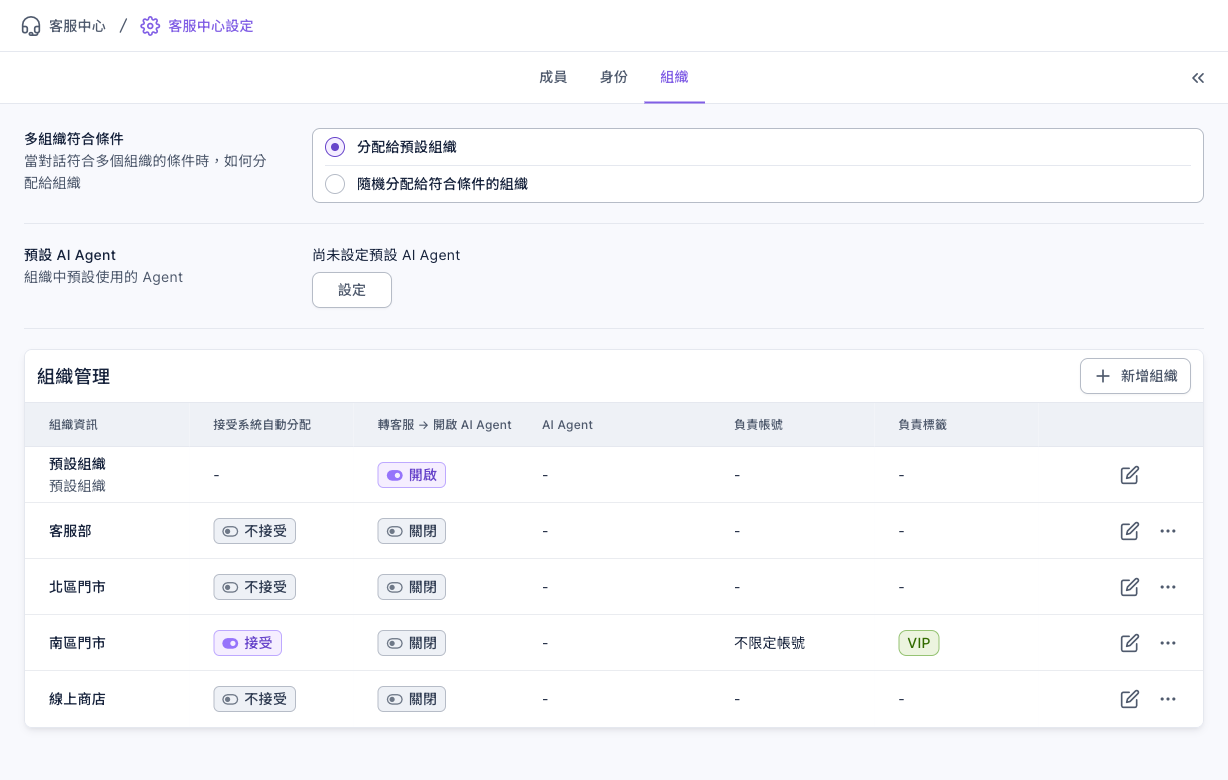1228x780 pixels.
Task: Click 不限定帳號 cell in 南區門市 row
Action: (x=770, y=643)
